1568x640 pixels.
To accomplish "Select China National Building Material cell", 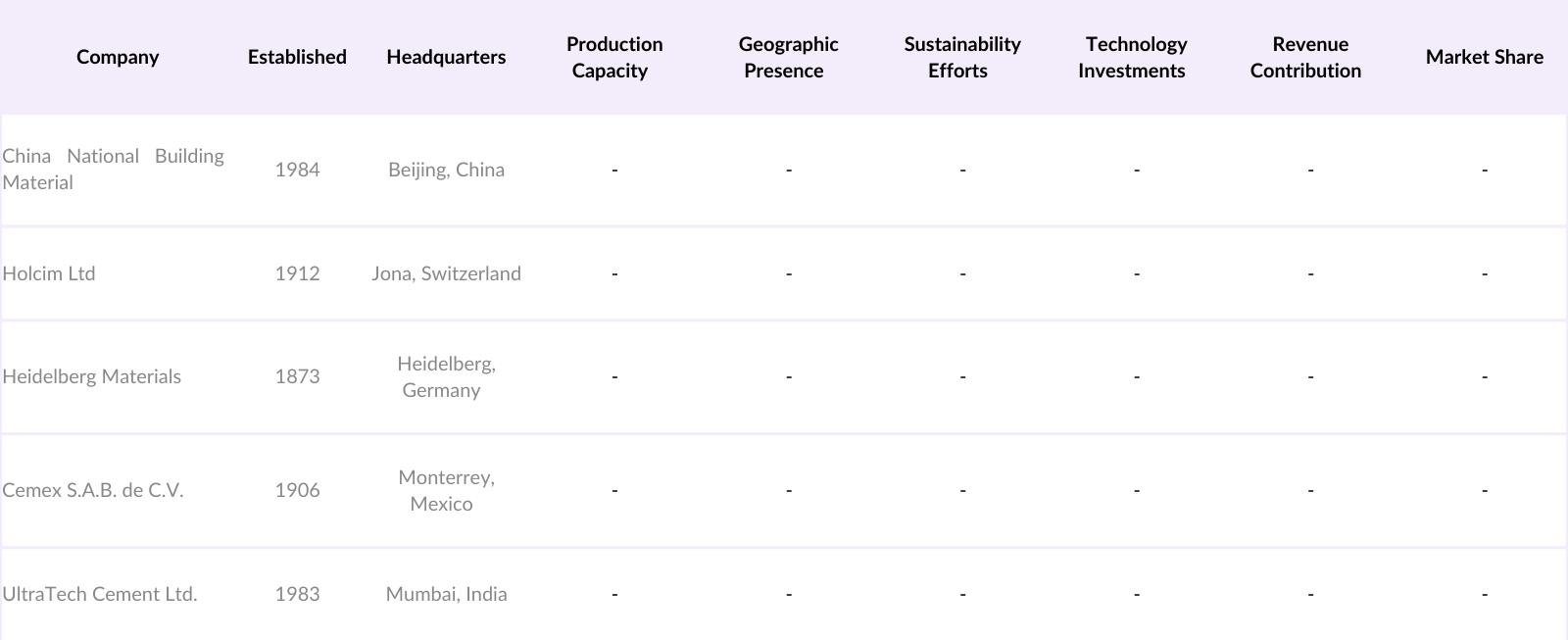I will (x=113, y=169).
